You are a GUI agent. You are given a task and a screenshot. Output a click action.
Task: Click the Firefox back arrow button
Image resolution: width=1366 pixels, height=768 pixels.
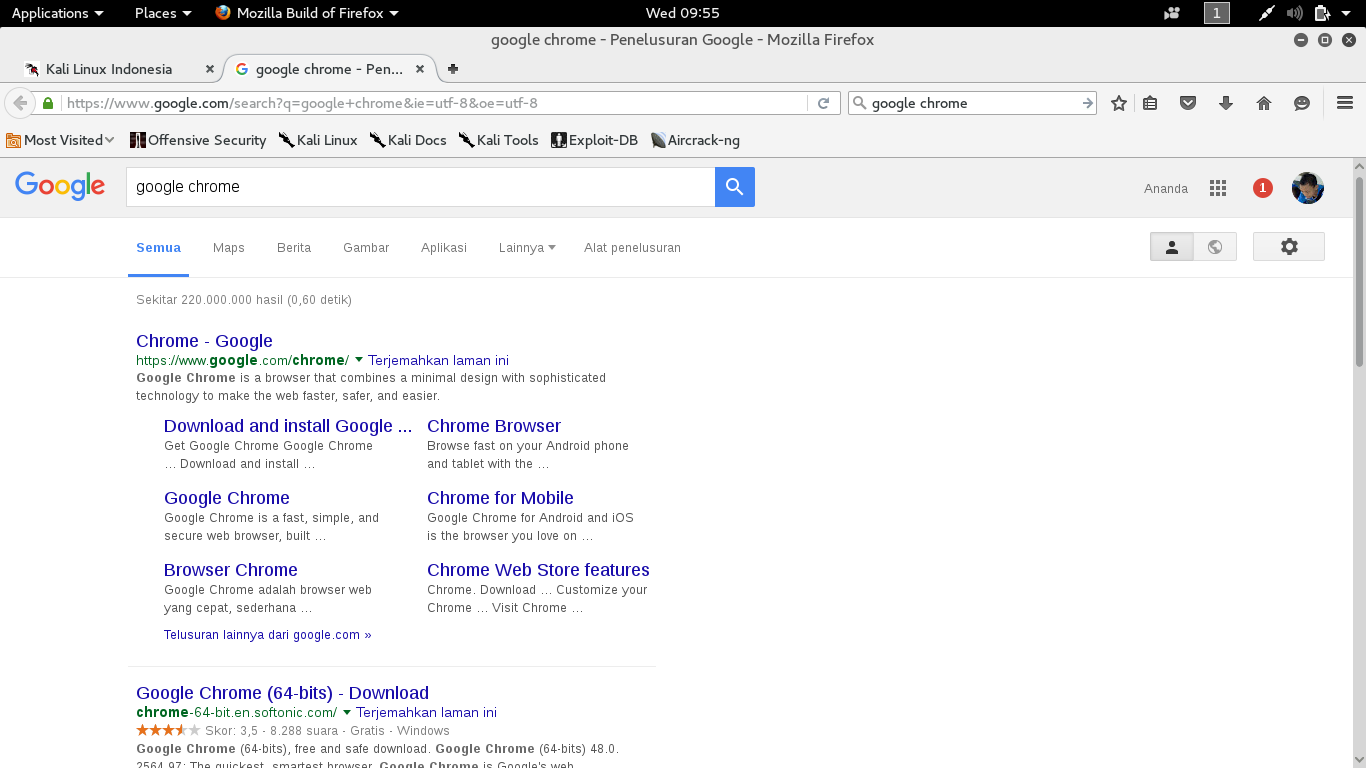pyautogui.click(x=19, y=103)
